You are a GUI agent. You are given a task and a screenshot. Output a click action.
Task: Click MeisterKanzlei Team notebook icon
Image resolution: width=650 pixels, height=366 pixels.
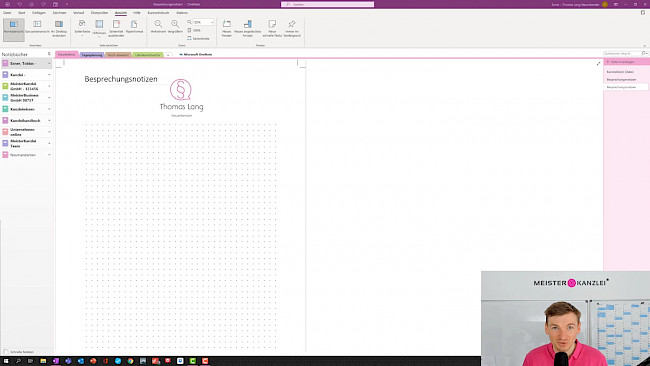tap(5, 143)
